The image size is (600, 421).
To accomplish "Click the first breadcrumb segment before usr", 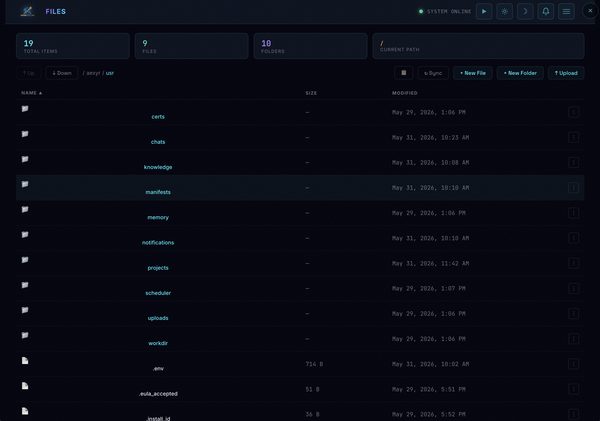I will (x=93, y=73).
